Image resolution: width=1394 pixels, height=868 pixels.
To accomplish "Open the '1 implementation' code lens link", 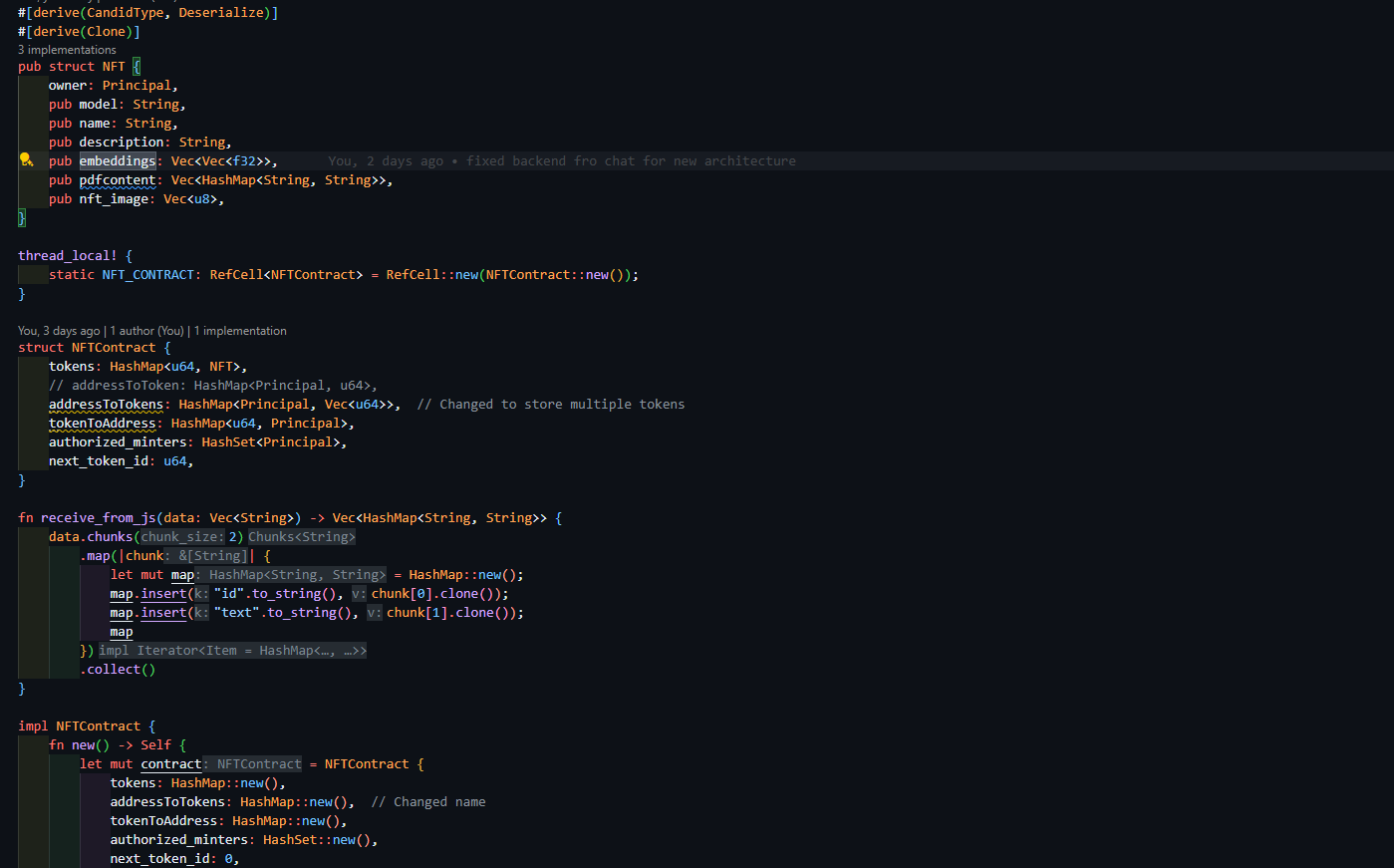I will 240,331.
